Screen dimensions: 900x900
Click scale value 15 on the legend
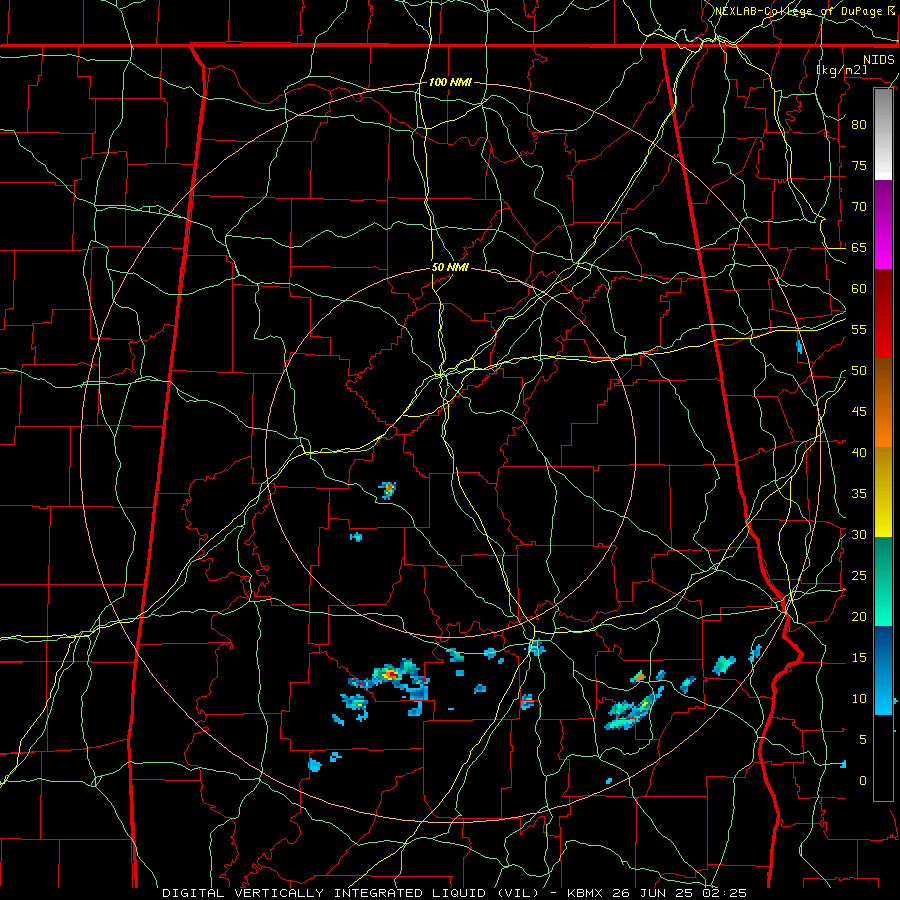(859, 658)
